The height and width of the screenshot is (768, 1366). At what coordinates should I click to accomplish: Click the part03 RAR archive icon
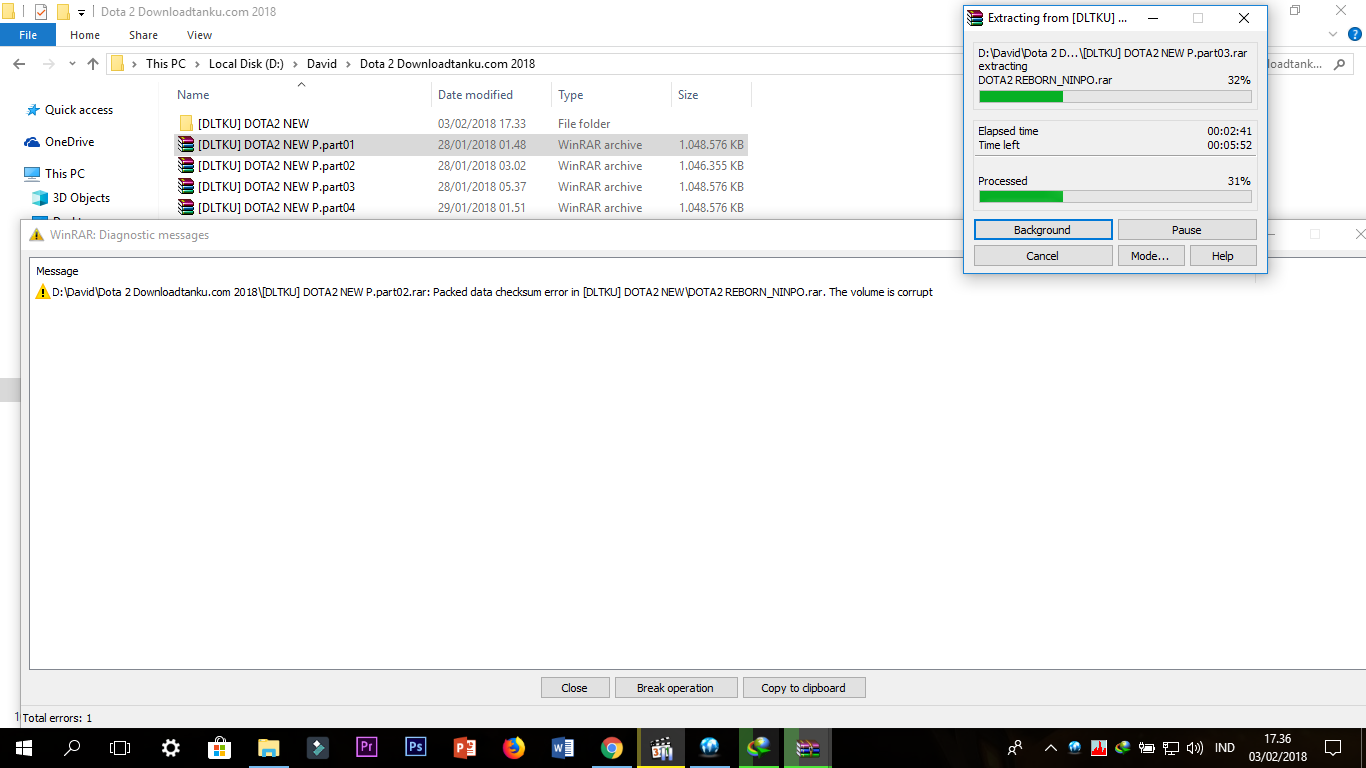[186, 187]
